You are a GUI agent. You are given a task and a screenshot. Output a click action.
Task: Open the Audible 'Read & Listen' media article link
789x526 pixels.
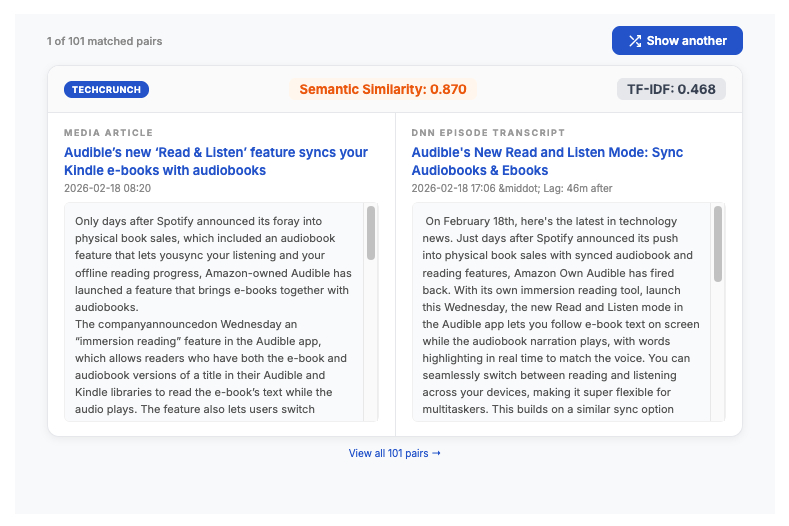pyautogui.click(x=216, y=161)
